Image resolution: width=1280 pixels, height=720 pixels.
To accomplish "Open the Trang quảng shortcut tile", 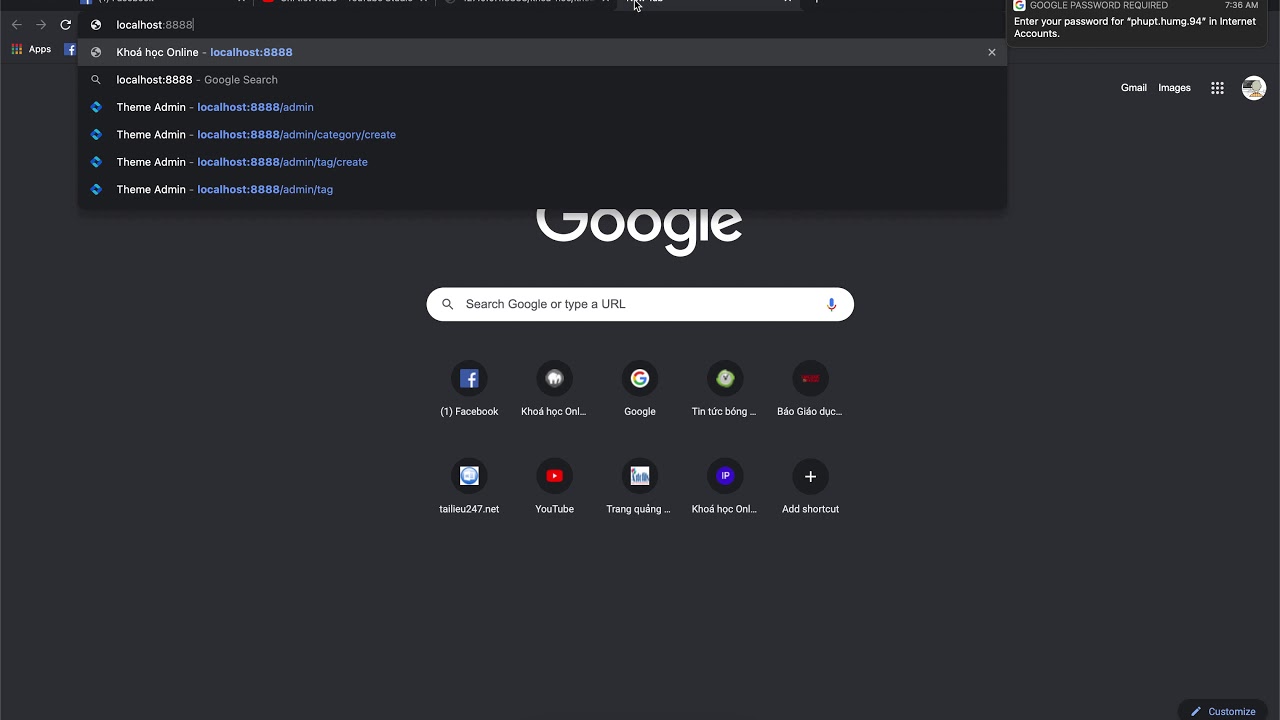I will click(x=640, y=487).
